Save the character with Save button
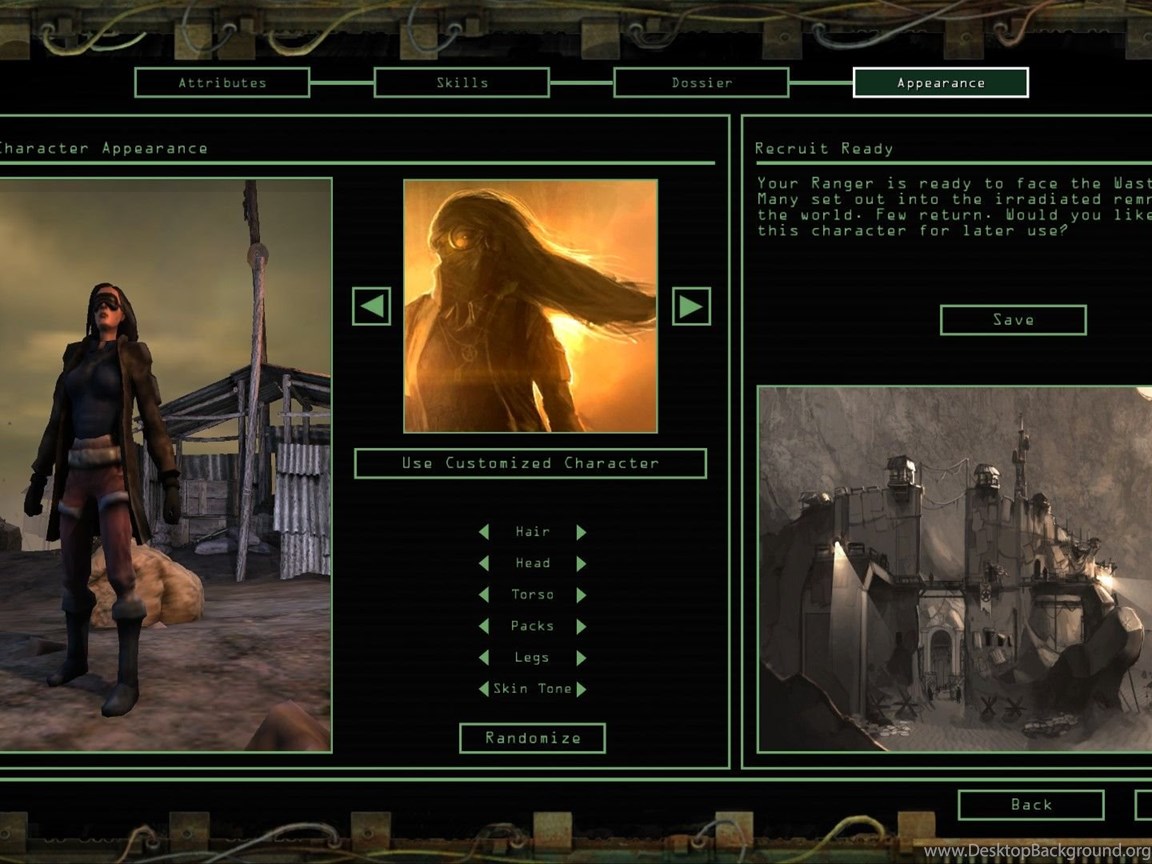This screenshot has width=1152, height=864. coord(1013,320)
